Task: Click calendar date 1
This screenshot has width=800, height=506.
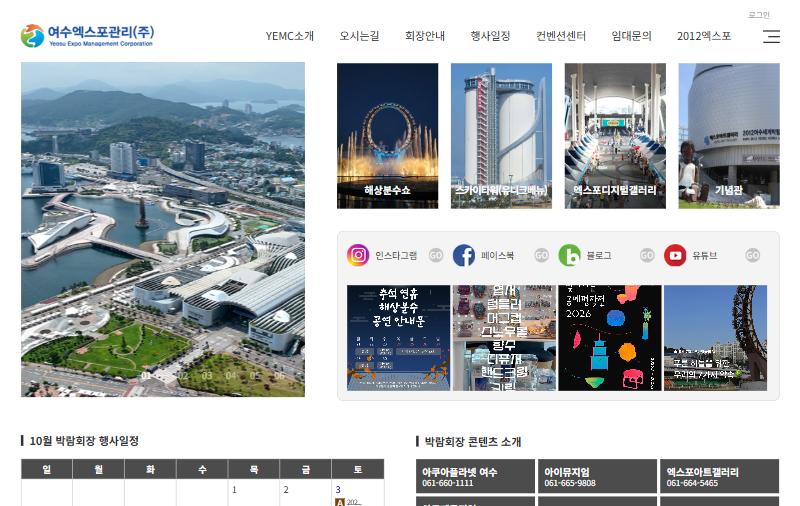Action: [234, 490]
